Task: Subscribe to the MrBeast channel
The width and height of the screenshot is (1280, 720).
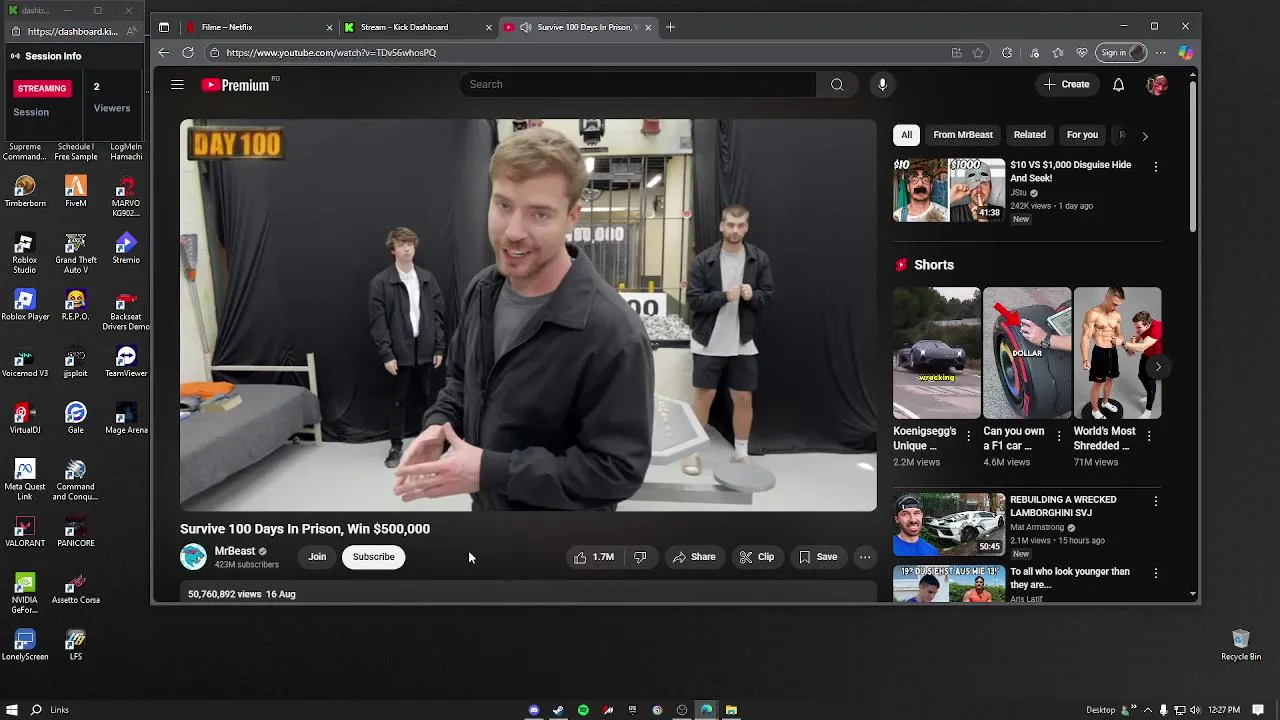Action: click(x=373, y=557)
